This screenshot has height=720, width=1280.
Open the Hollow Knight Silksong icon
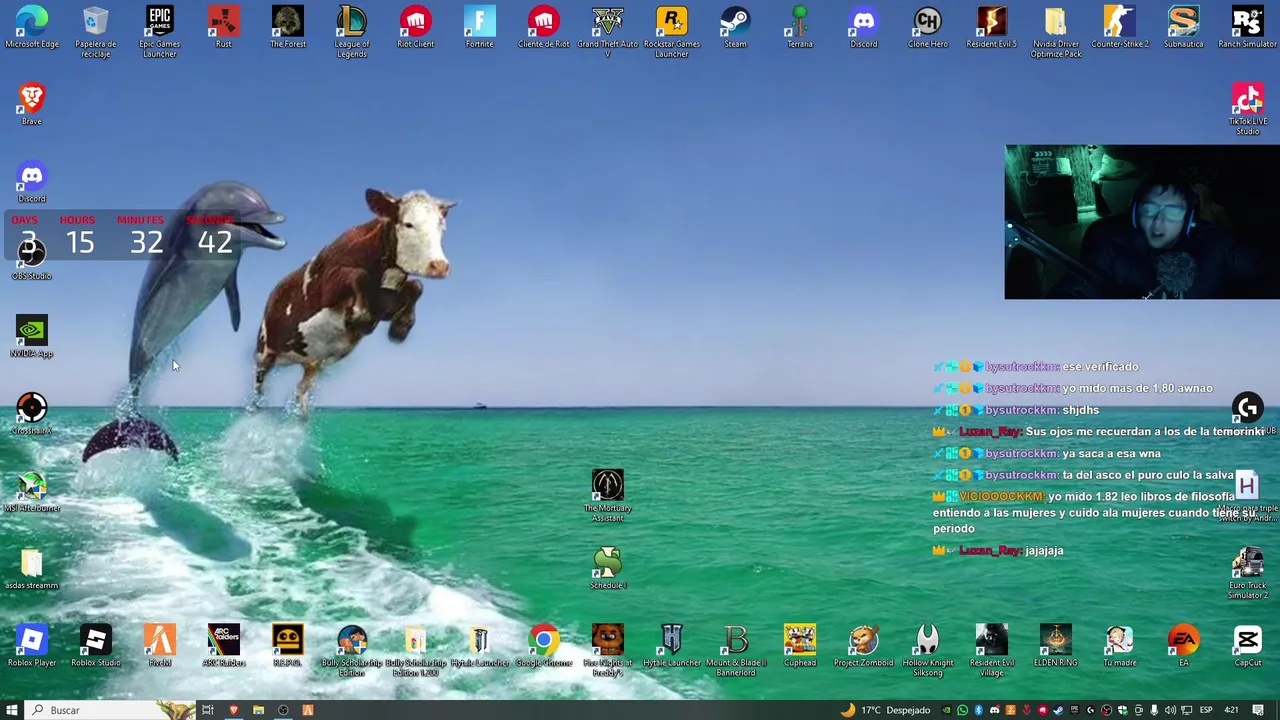tap(928, 650)
